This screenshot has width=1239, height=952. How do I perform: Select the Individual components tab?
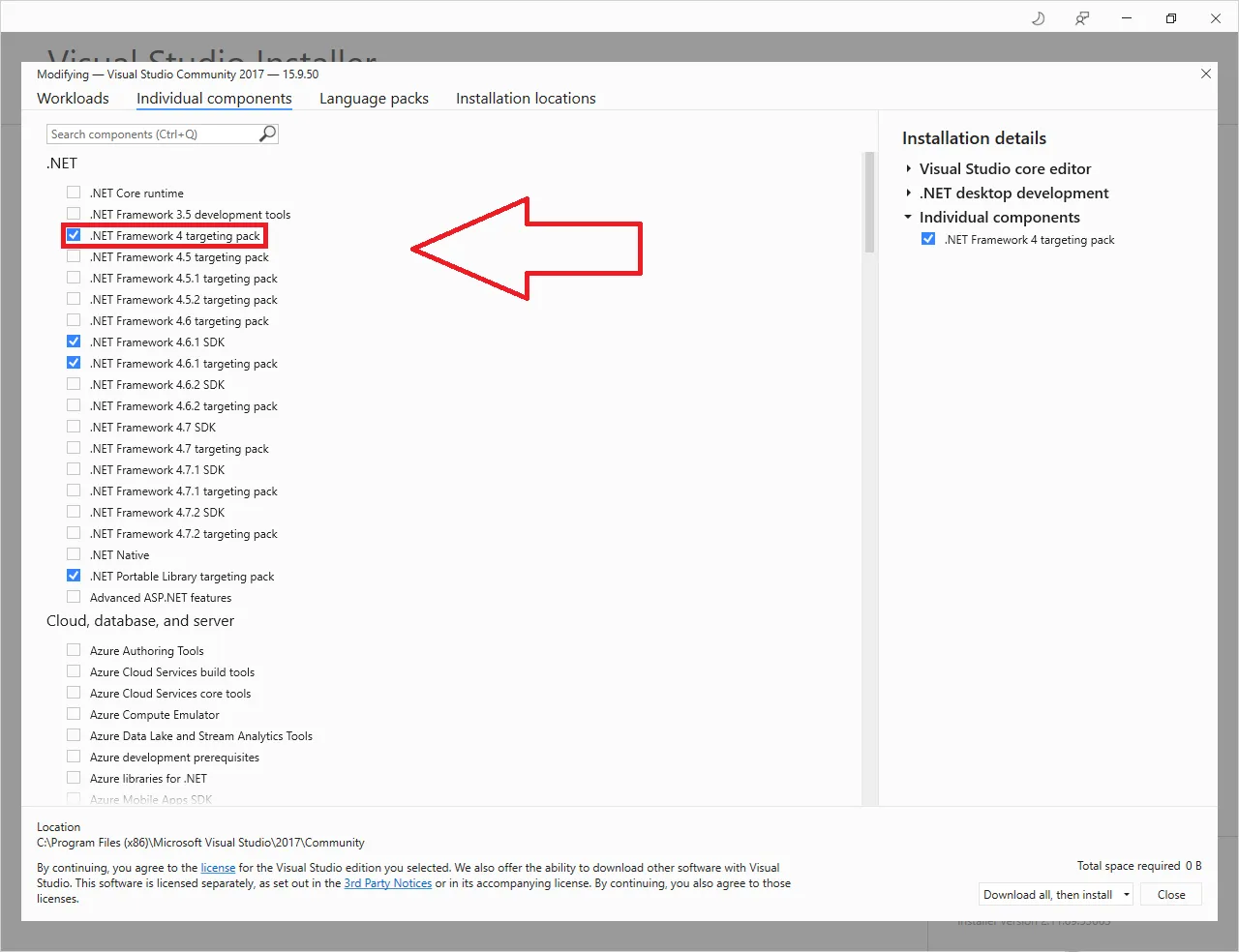[214, 99]
